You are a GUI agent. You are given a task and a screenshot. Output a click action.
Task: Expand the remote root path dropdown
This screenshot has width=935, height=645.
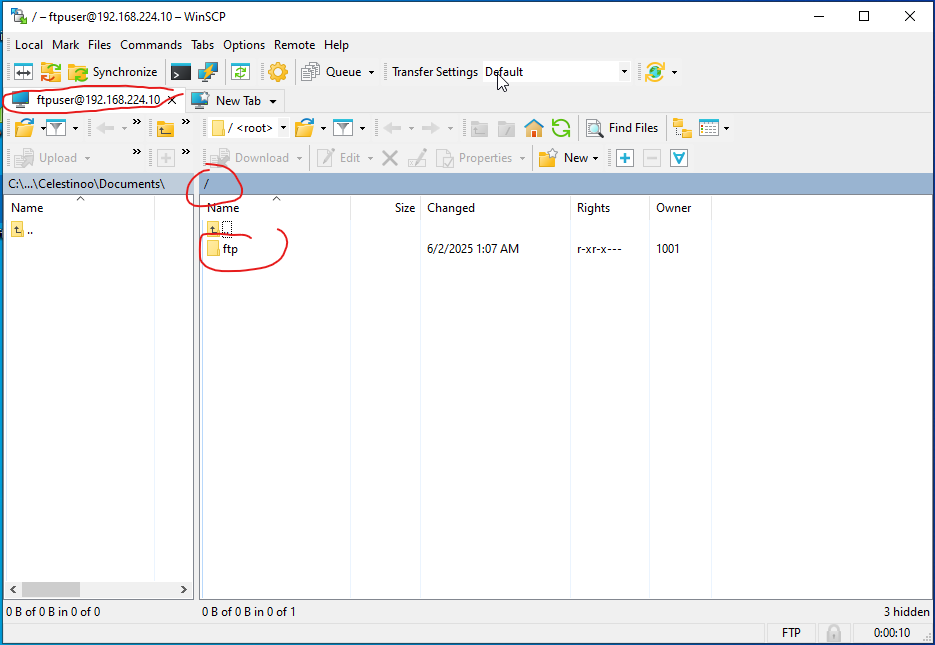click(x=283, y=128)
